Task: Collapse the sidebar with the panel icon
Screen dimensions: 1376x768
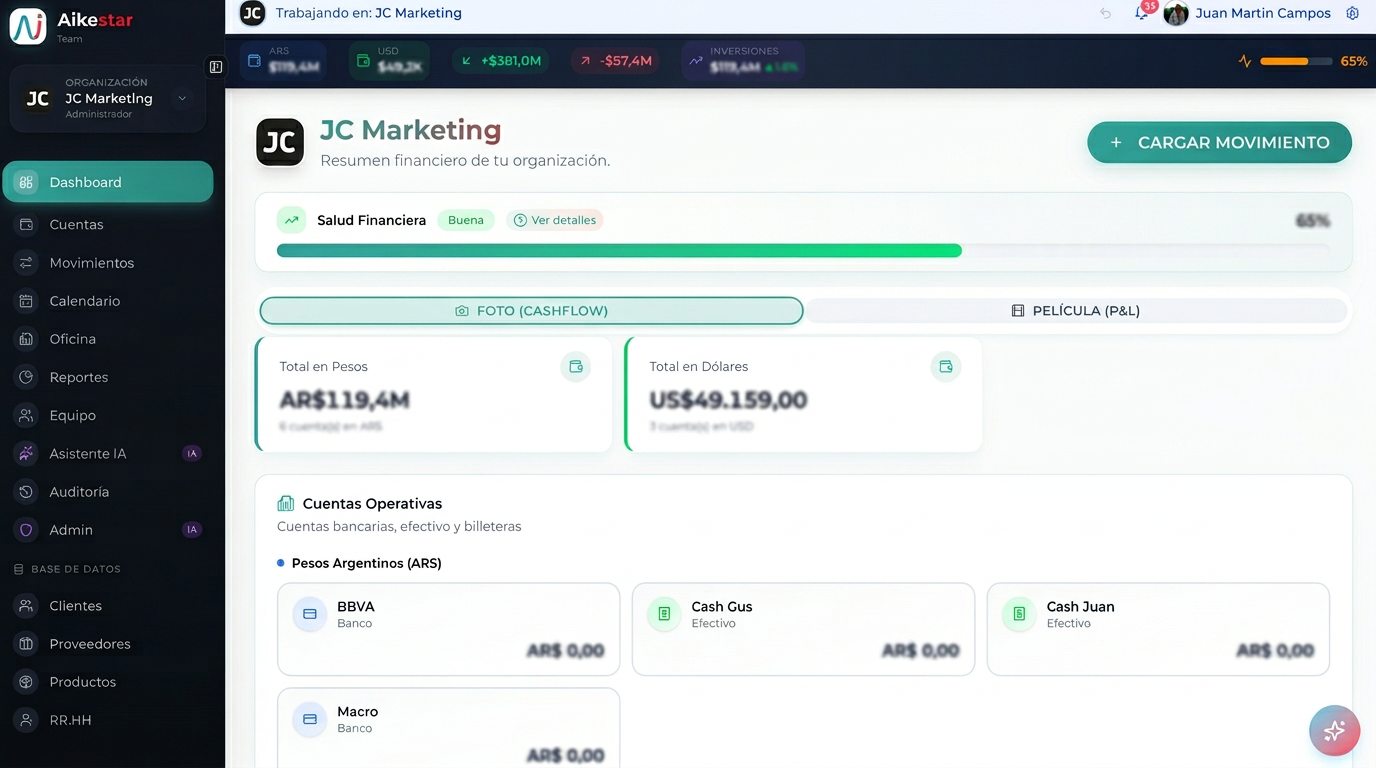Action: [x=216, y=67]
